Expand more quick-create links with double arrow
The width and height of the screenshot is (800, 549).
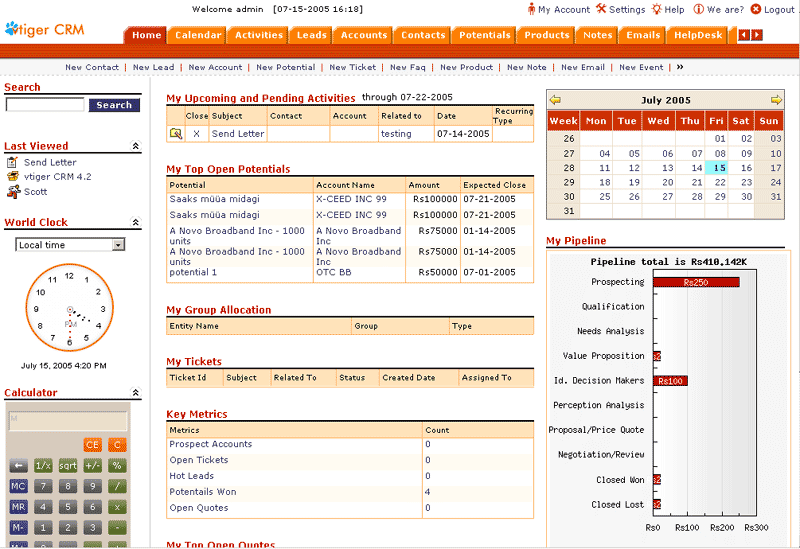click(x=680, y=67)
